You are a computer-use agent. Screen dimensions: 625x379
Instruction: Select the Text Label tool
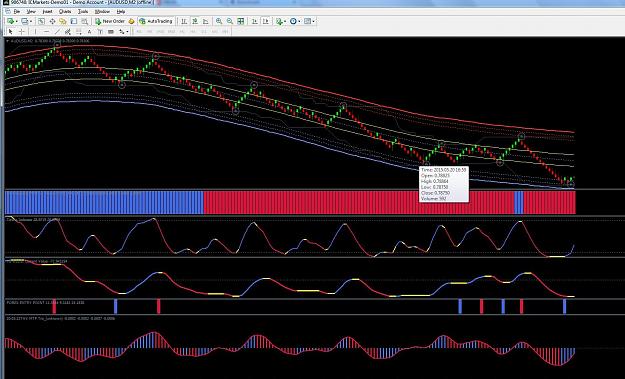pyautogui.click(x=100, y=31)
